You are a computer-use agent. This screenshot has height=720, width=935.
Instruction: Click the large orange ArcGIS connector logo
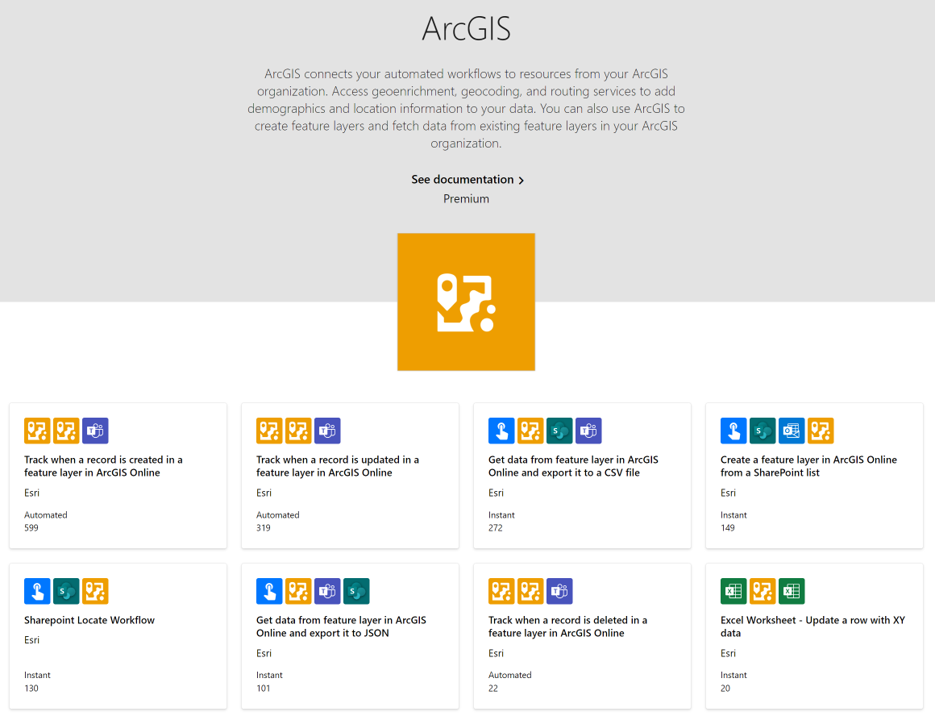tap(466, 302)
